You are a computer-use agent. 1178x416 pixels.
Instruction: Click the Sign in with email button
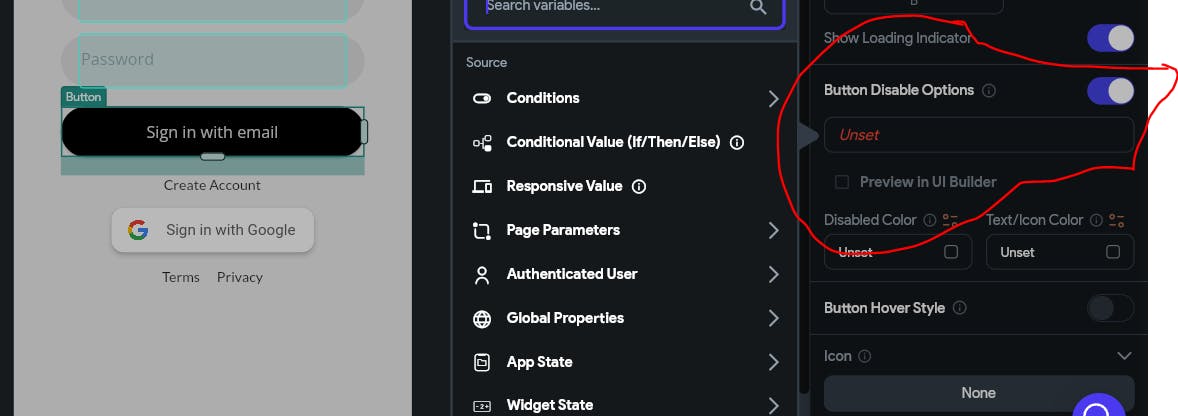point(212,132)
